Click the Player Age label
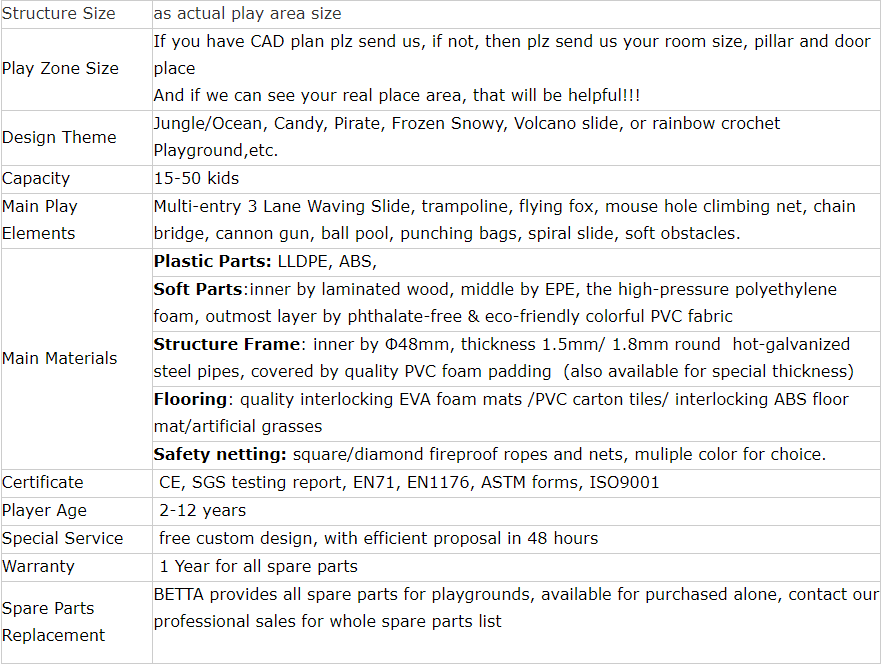 tap(44, 511)
